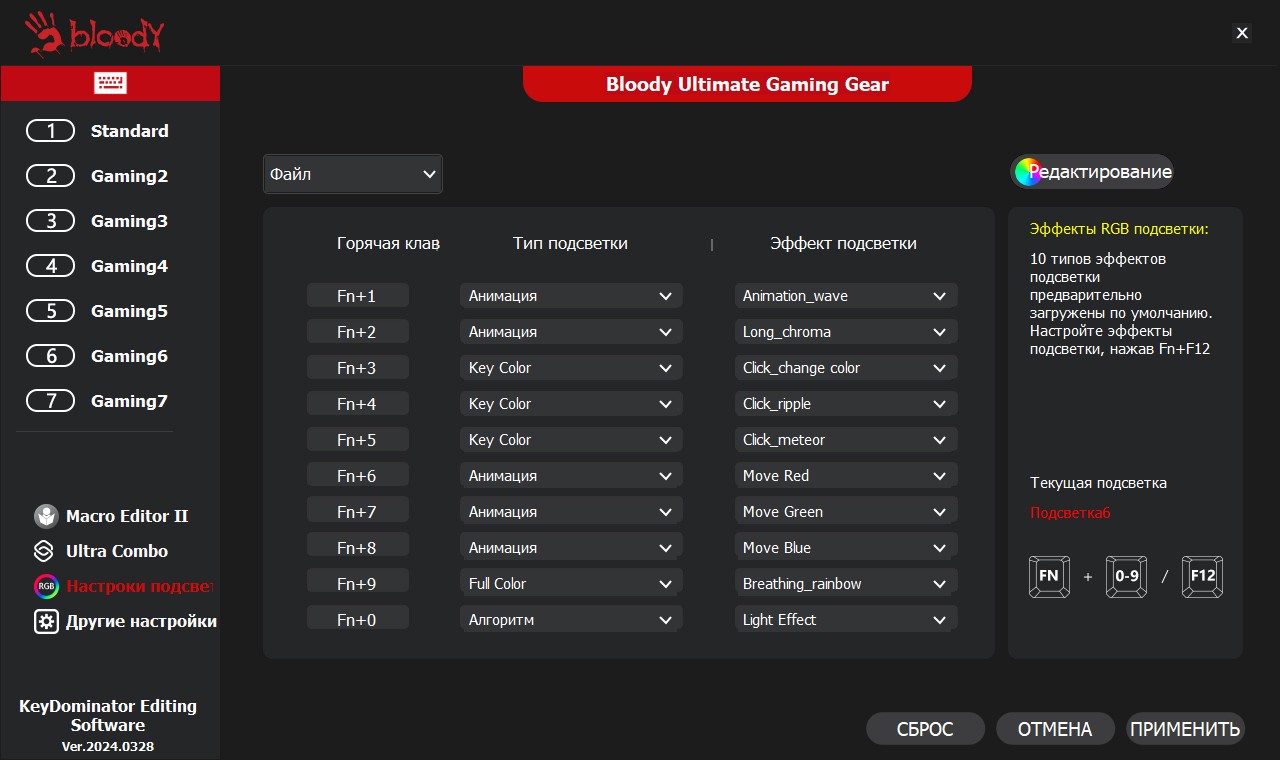Open the Animation_wave effect dropdown

[x=845, y=296]
